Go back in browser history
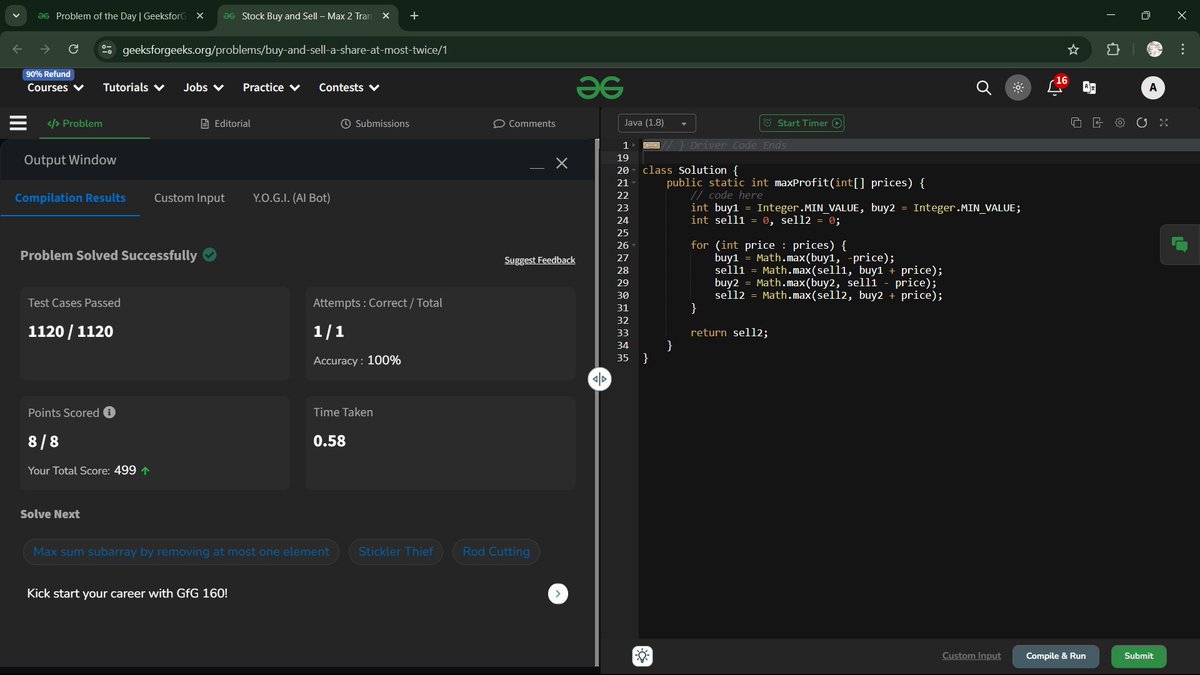The height and width of the screenshot is (675, 1200). [x=17, y=49]
